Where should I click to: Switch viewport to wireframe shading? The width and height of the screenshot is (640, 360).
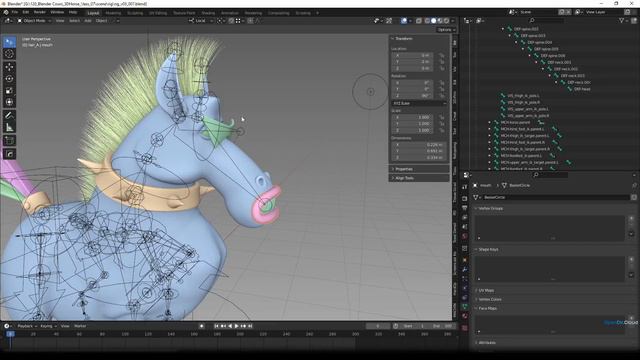tap(427, 21)
